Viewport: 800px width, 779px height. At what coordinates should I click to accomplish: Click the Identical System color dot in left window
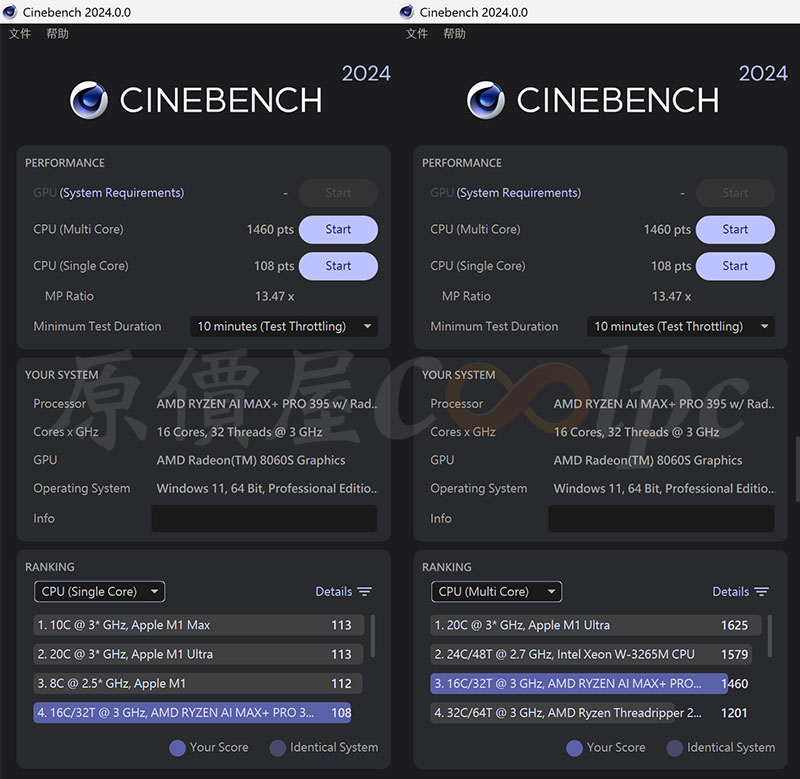[x=278, y=748]
